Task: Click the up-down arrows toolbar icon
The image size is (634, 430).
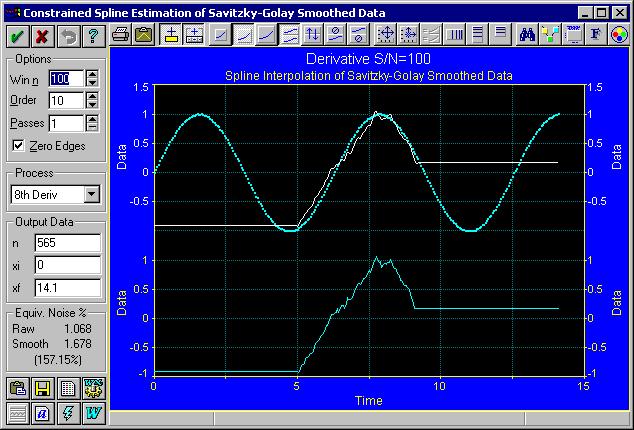Action: pos(313,35)
